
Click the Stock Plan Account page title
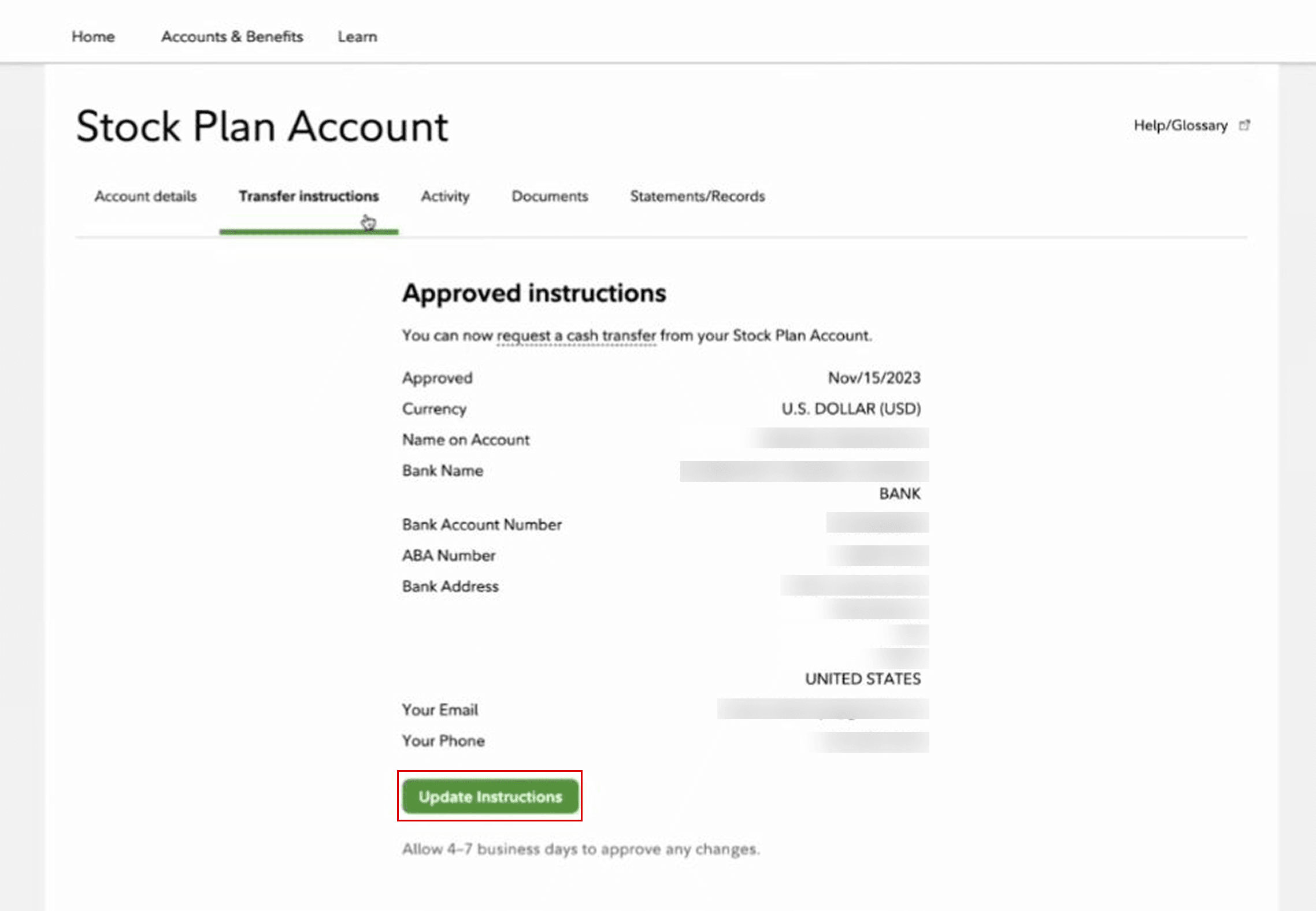tap(262, 127)
